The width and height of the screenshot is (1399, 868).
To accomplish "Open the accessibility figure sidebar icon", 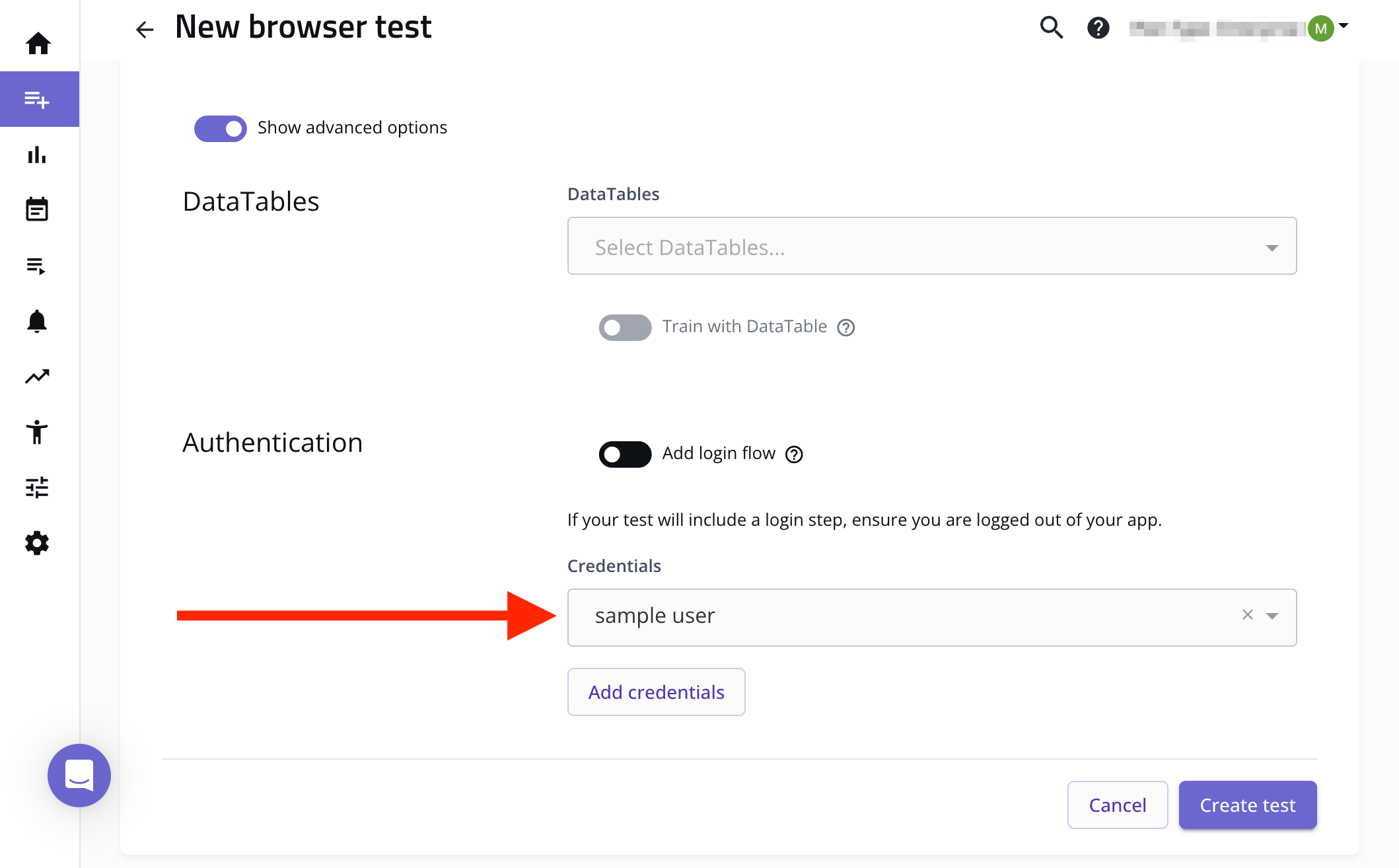I will coord(37,432).
